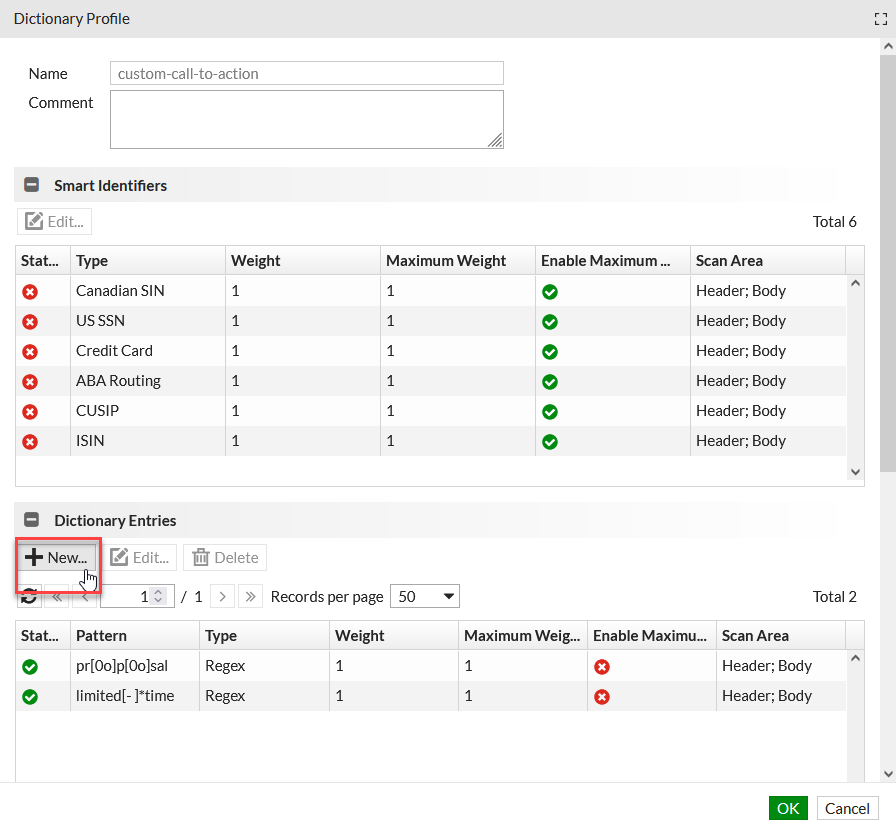Click dialog scrollbar down arrow
The image size is (896, 832).
pos(888,774)
